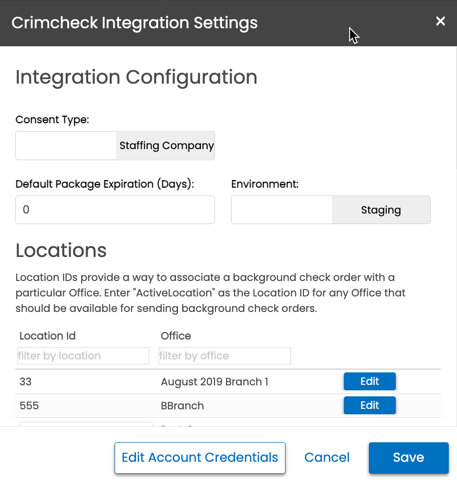
Task: Cancel the integration settings changes
Action: [x=327, y=458]
